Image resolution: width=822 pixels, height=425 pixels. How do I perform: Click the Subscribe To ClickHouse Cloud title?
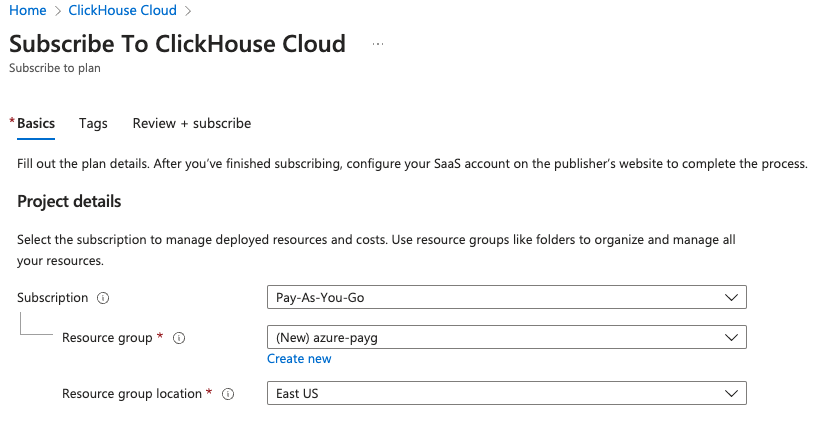(x=177, y=44)
